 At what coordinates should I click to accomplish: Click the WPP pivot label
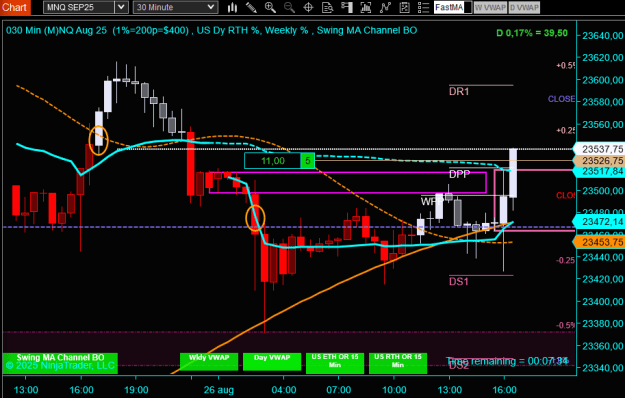(x=432, y=201)
